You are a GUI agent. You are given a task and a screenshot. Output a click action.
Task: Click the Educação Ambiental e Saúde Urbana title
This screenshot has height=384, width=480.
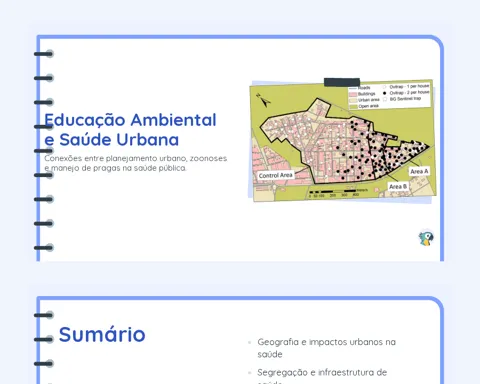130,130
